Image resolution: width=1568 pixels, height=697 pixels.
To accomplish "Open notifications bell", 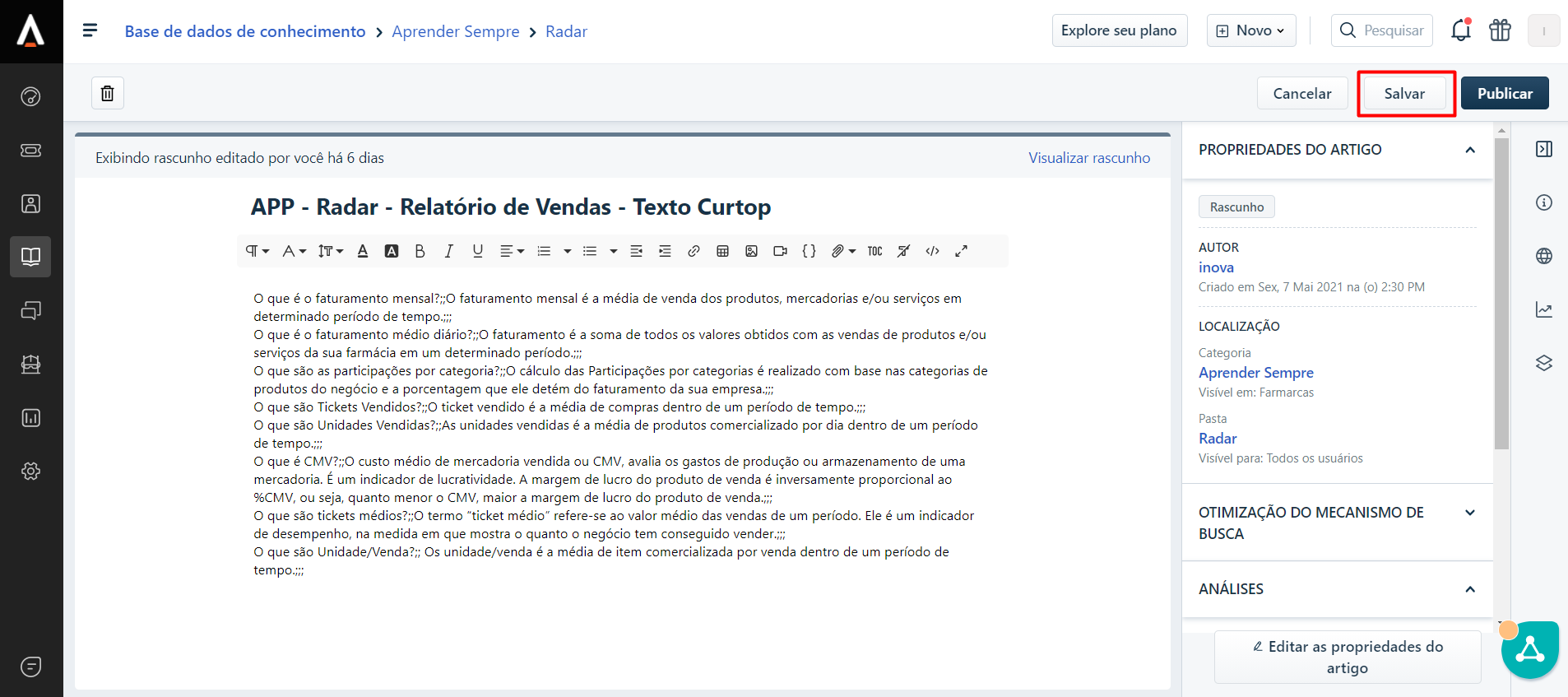I will (1460, 31).
